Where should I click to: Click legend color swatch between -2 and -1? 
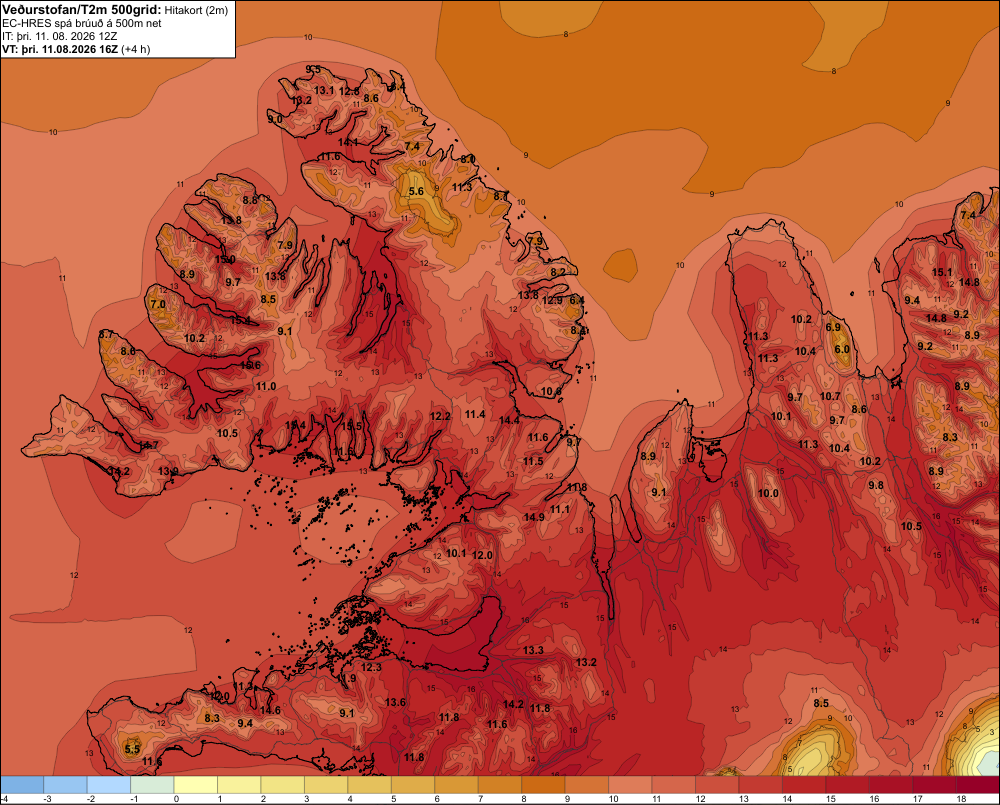click(x=108, y=785)
